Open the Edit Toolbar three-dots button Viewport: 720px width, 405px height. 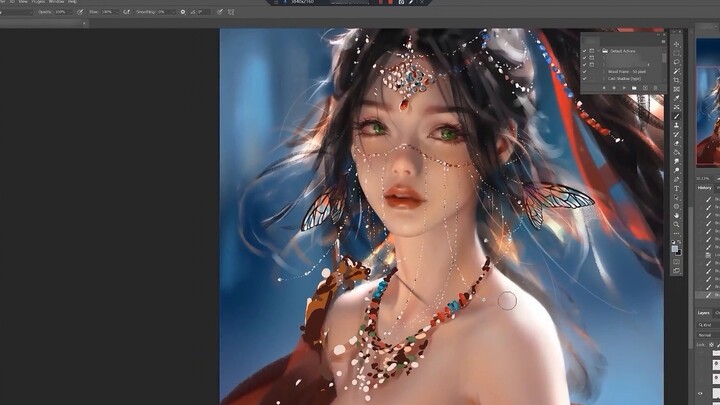tap(676, 233)
